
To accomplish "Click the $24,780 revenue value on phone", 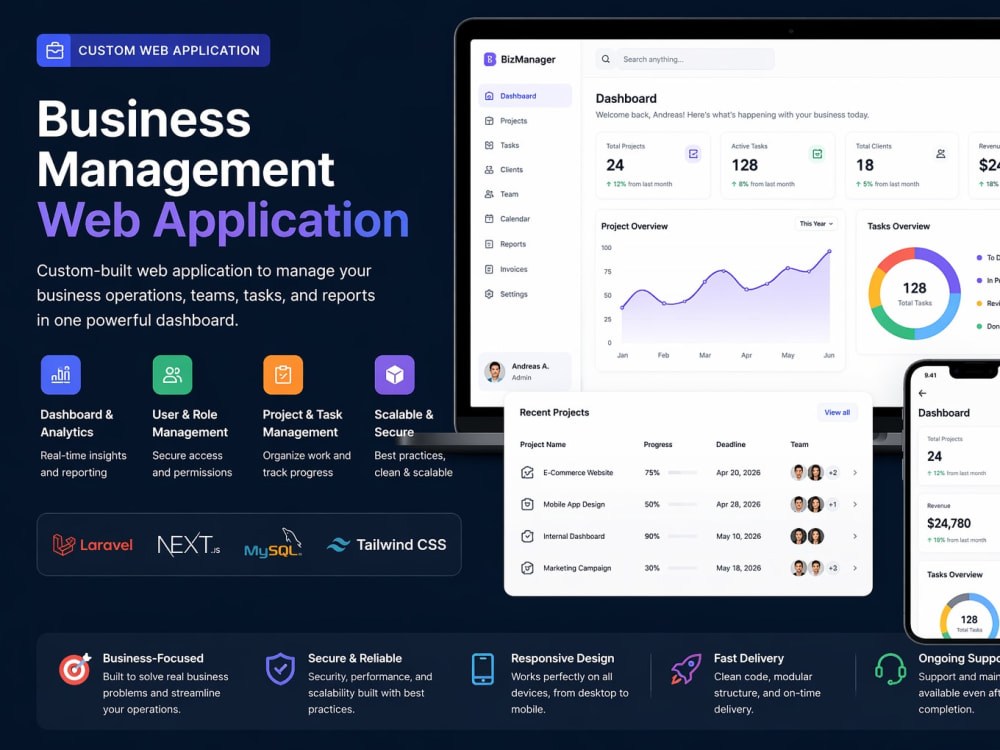I will (949, 524).
